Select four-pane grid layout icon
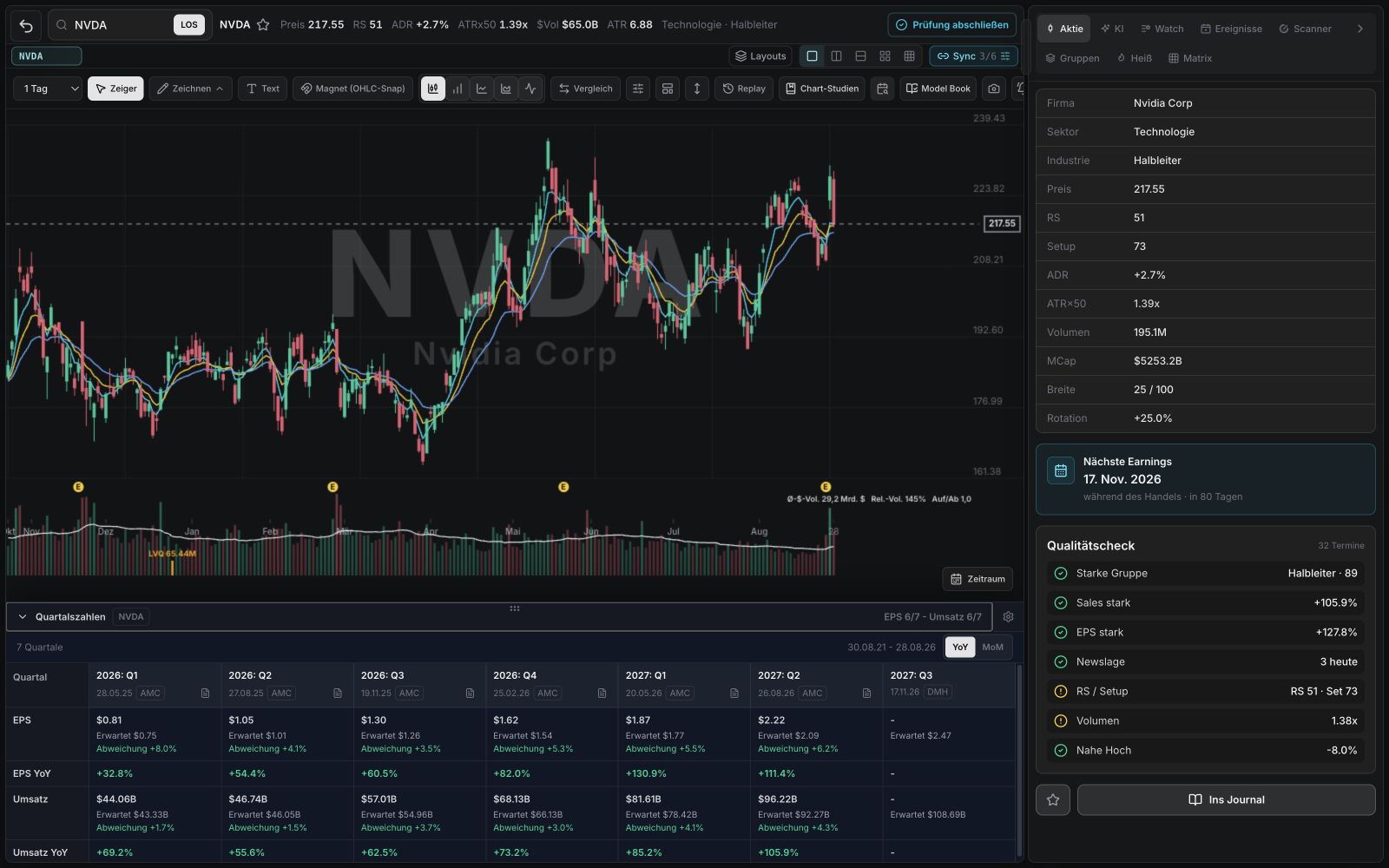The height and width of the screenshot is (868, 1389). click(x=885, y=56)
